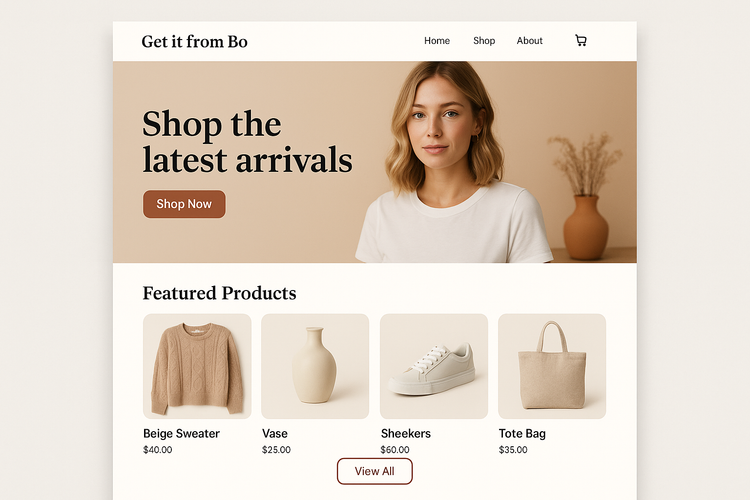Open the Tote Bag product image

(552, 366)
